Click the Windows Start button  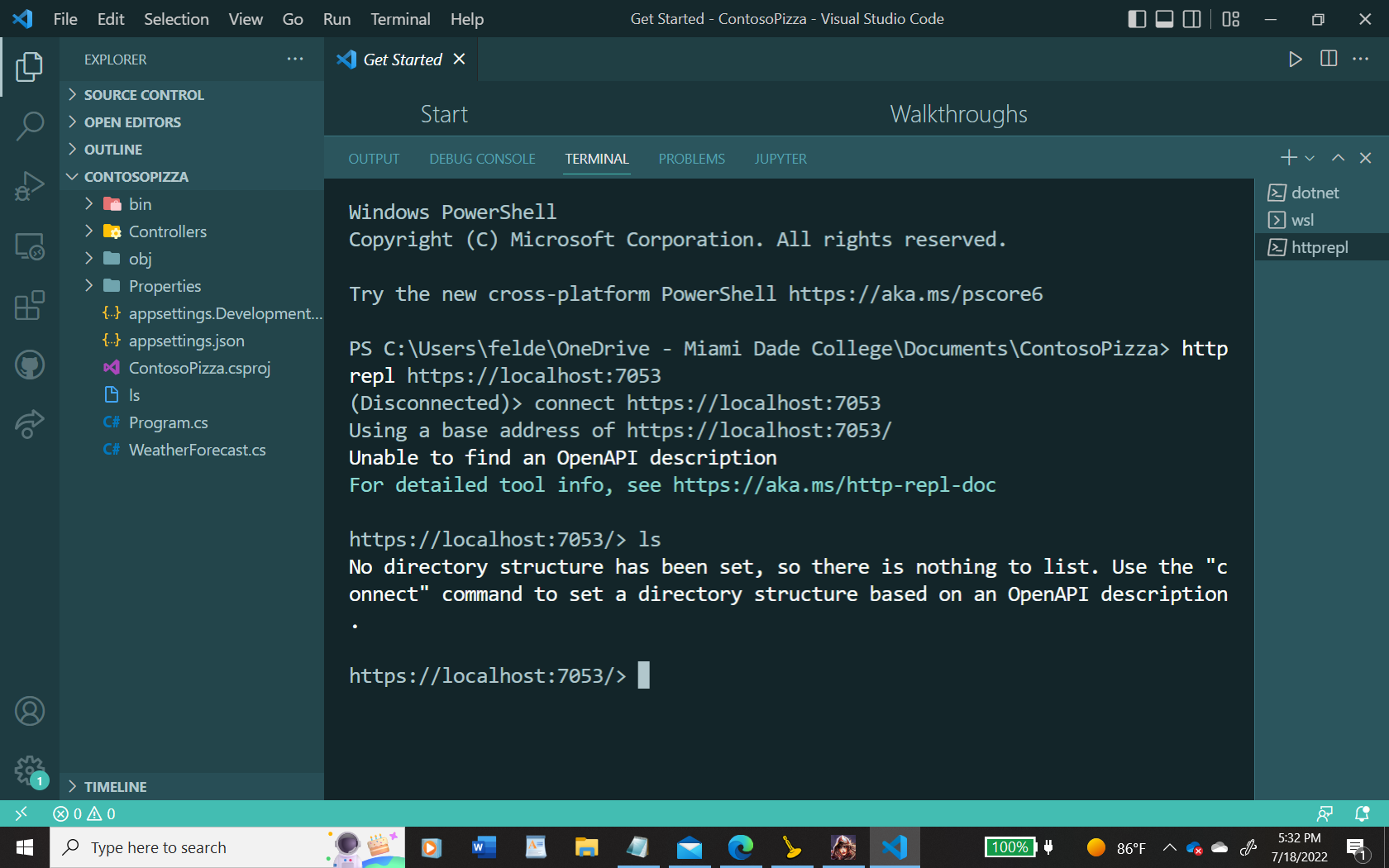point(25,847)
